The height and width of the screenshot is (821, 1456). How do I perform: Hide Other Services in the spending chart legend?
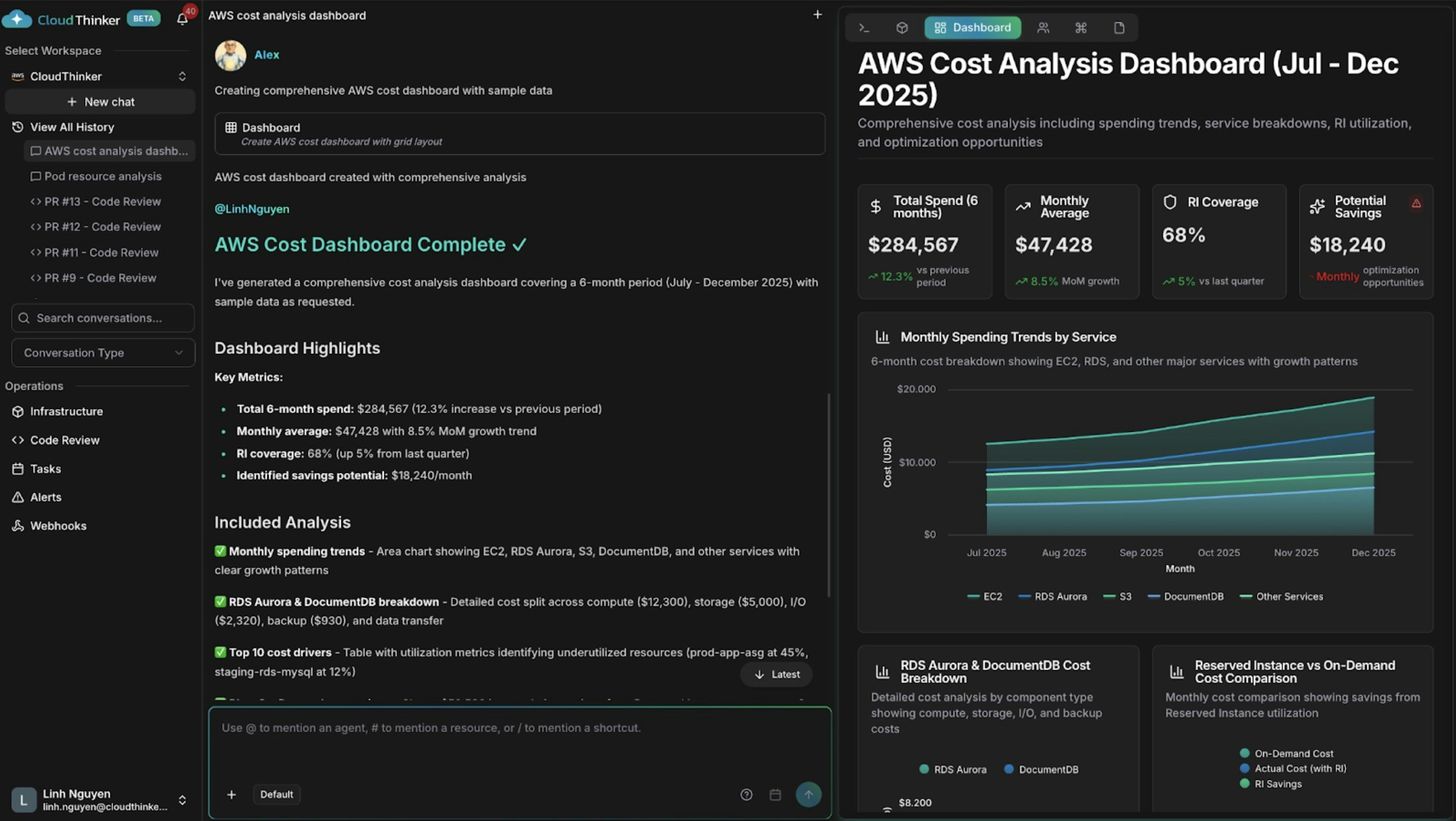pyautogui.click(x=1281, y=596)
